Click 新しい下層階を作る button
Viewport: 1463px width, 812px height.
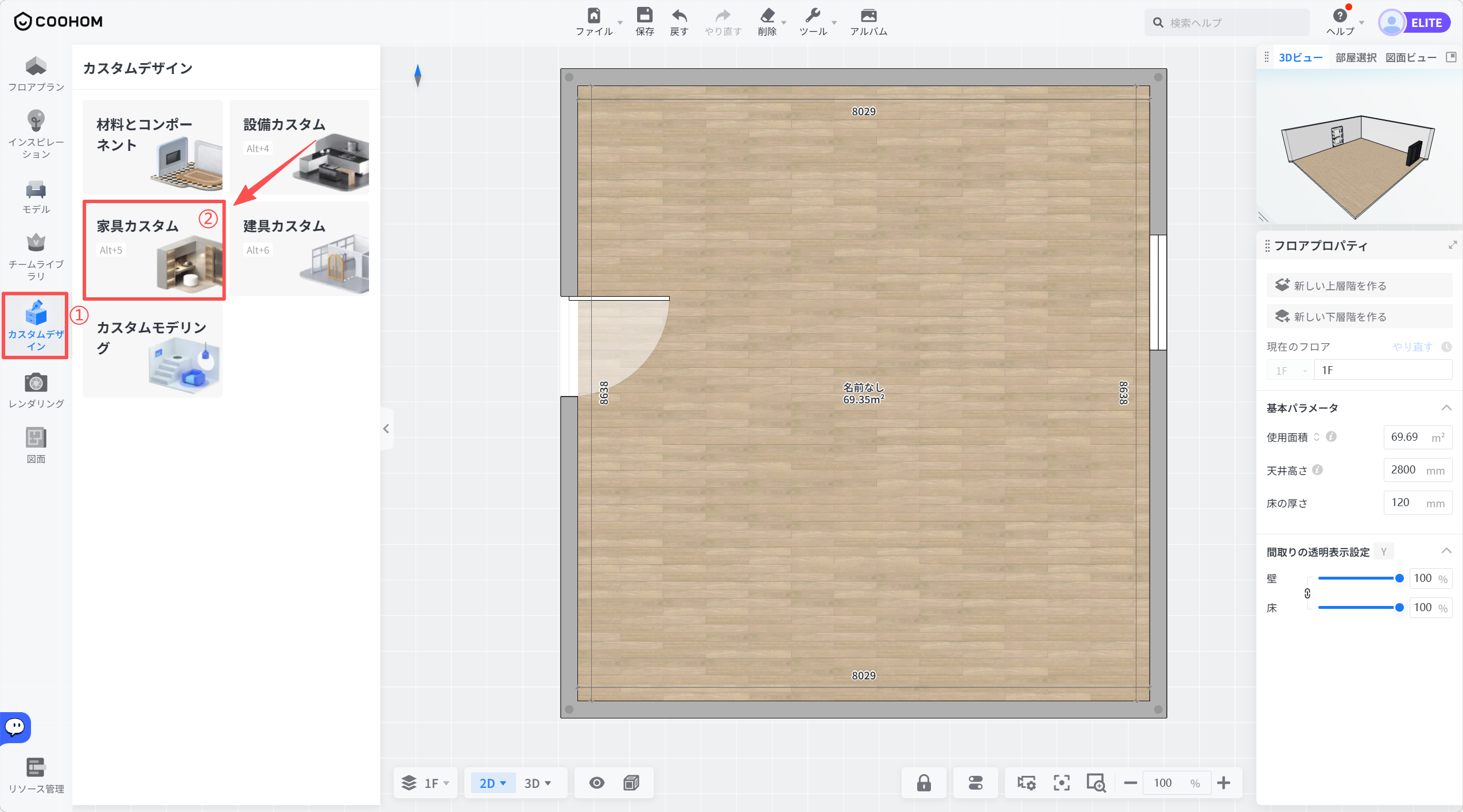coord(1359,316)
